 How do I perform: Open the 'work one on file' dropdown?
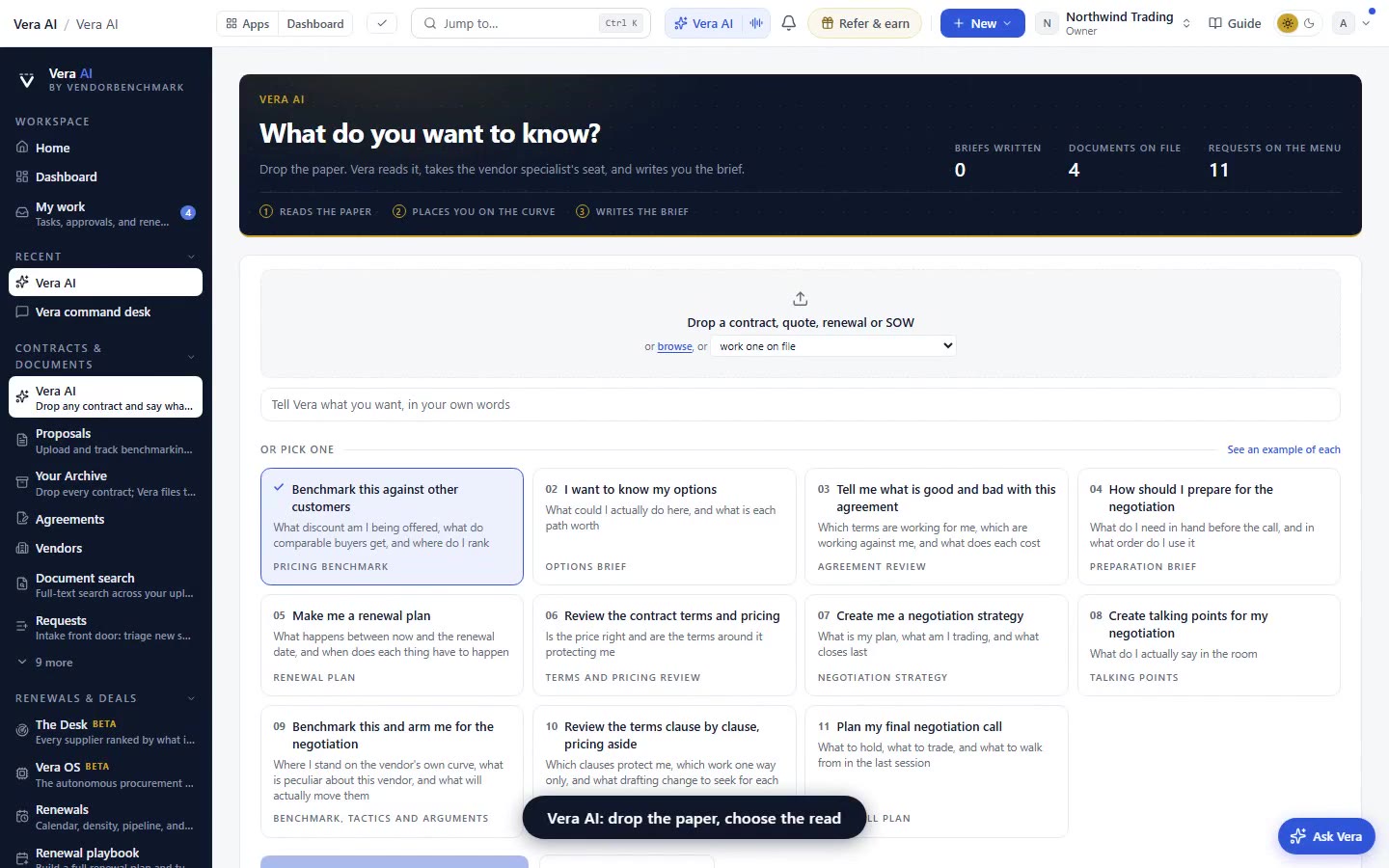coord(833,346)
